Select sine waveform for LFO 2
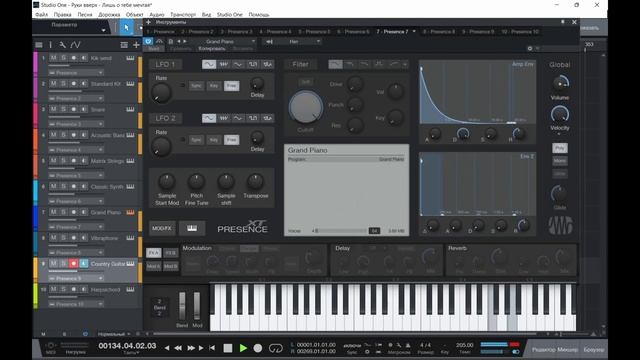Viewport: 640px width, 360px height. [x=209, y=118]
